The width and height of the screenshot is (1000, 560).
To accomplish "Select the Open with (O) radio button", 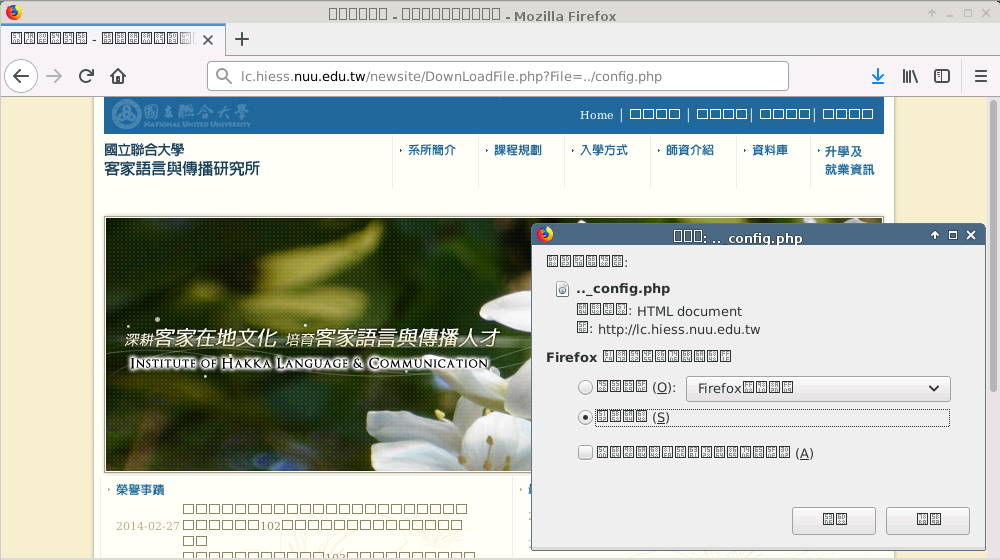I will (x=585, y=387).
